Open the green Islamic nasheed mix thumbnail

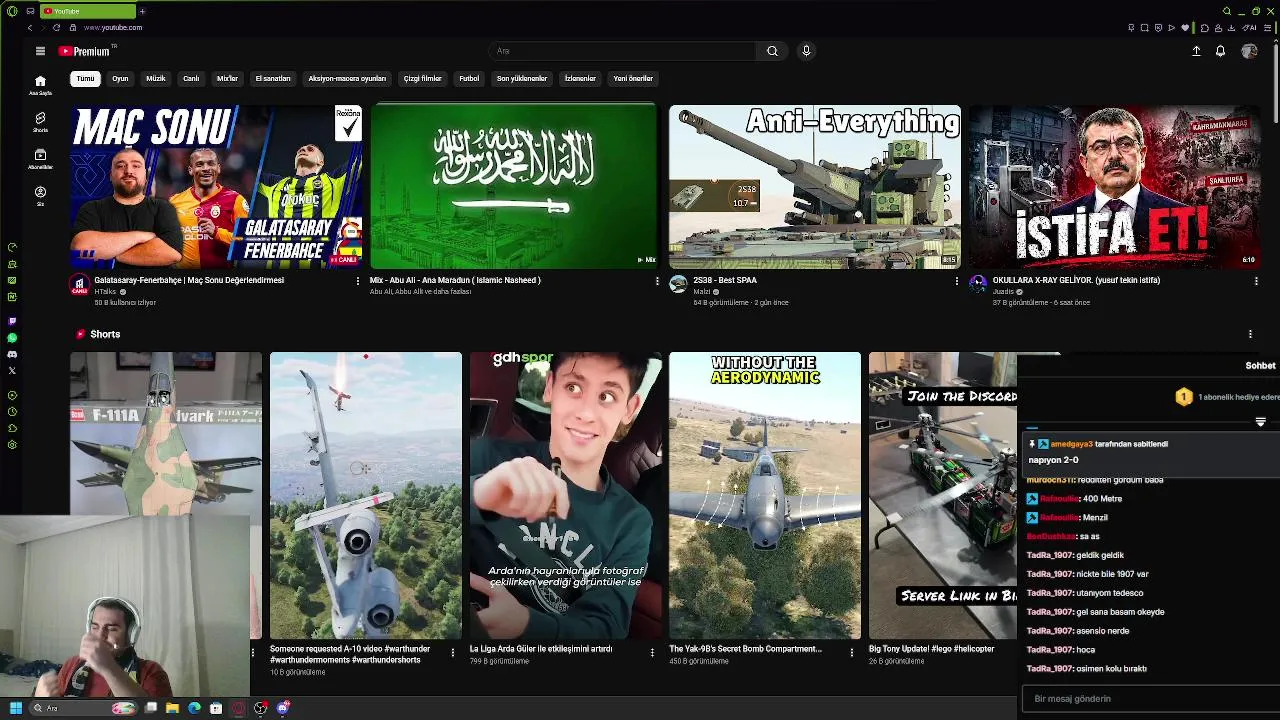514,187
